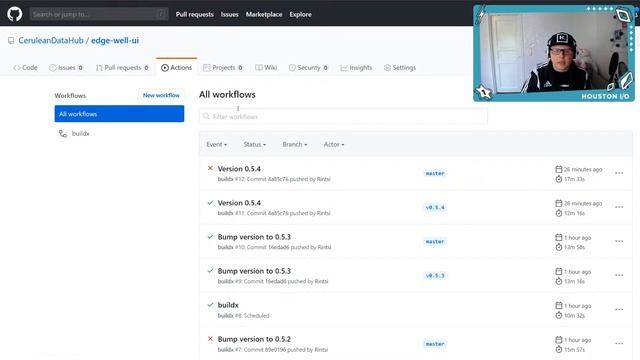640x360 pixels.
Task: Open Explore in top navigation
Action: coord(300,14)
